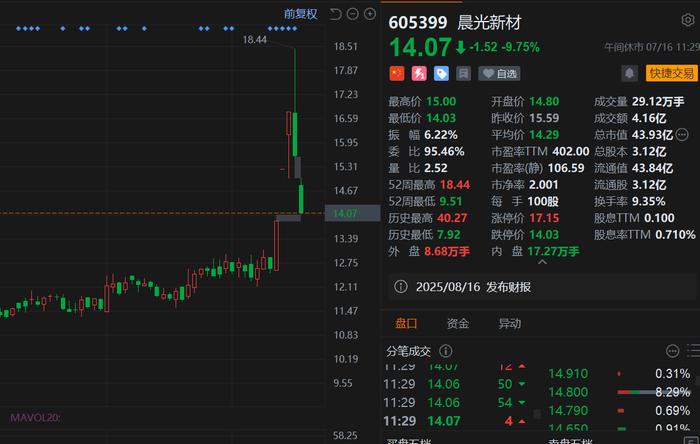700x444 pixels.
Task: Open settings gear beside 晨光新材
Action: tap(688, 20)
